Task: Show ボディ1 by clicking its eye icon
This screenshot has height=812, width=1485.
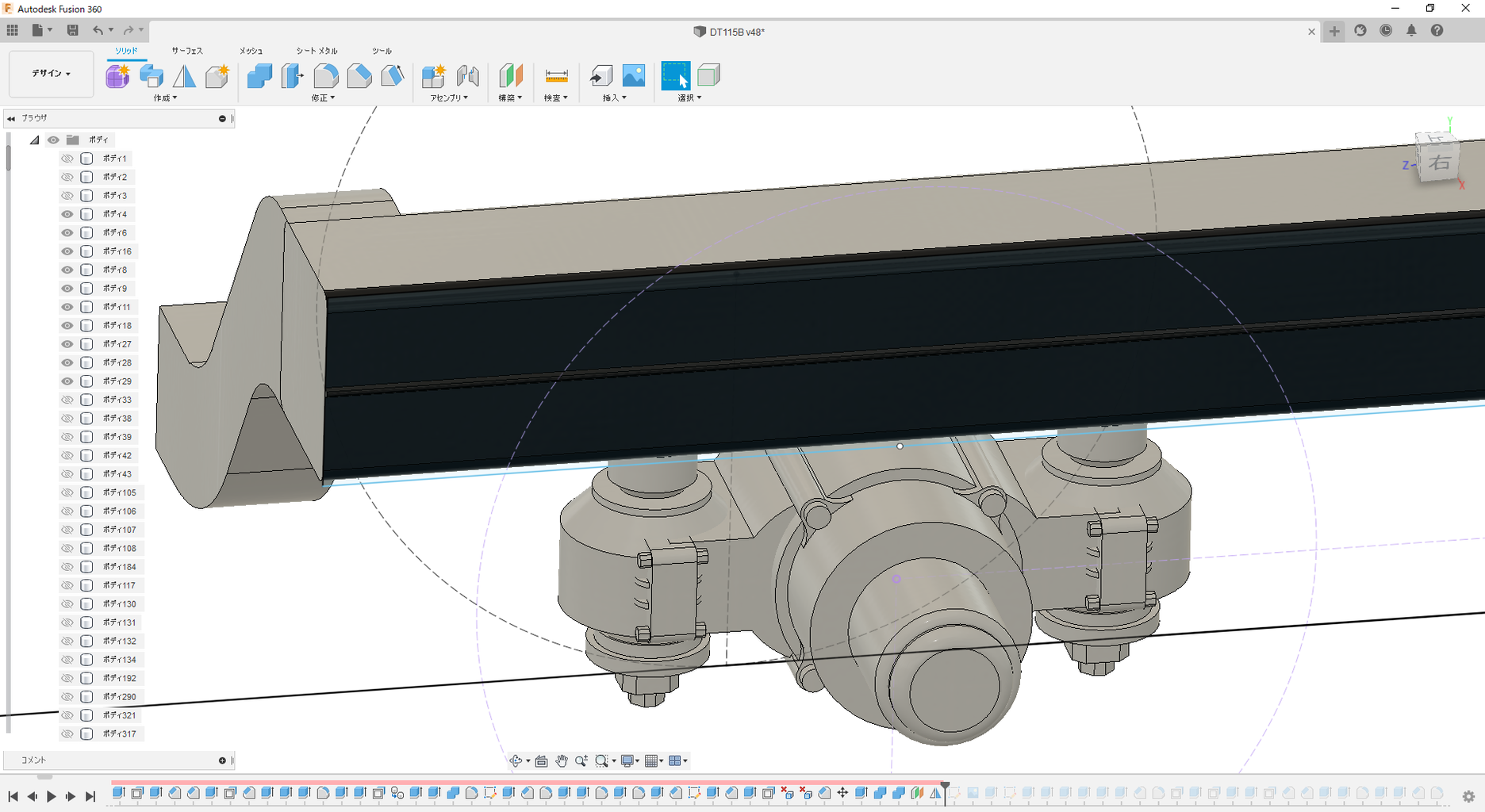Action: pyautogui.click(x=67, y=159)
